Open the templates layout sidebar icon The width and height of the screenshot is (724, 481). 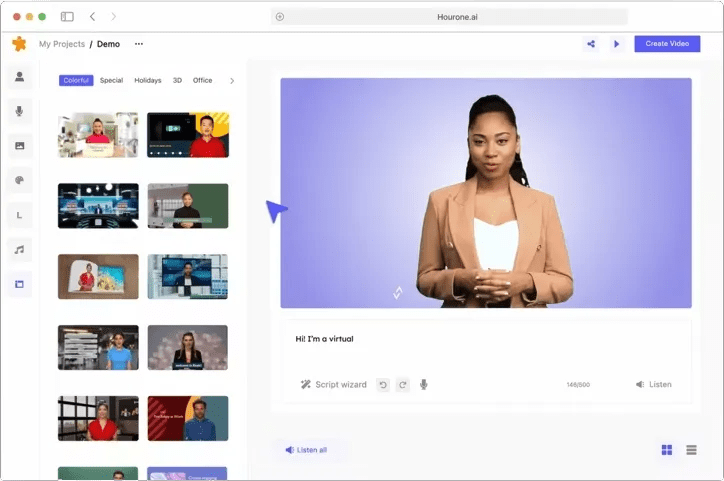point(19,284)
